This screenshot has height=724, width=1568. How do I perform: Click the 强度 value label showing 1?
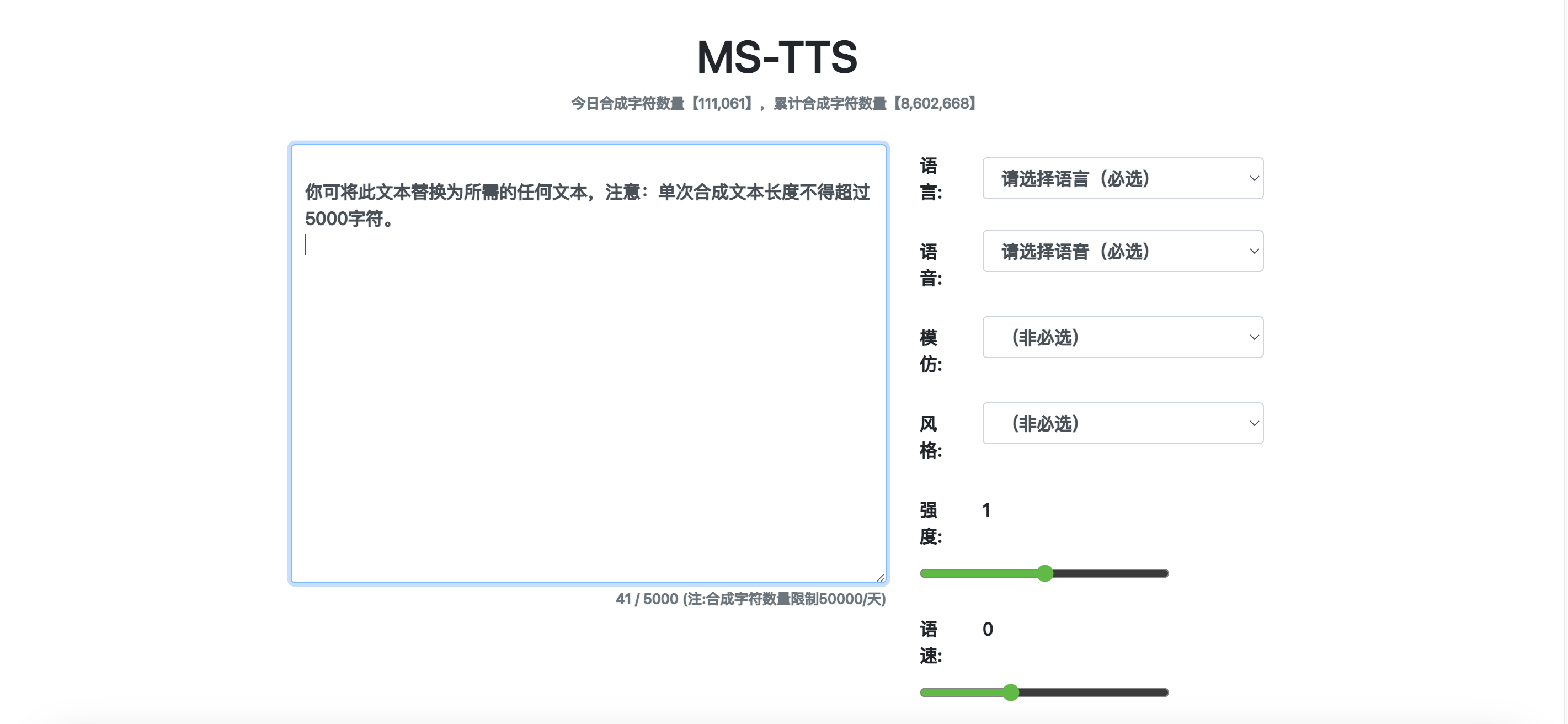986,510
